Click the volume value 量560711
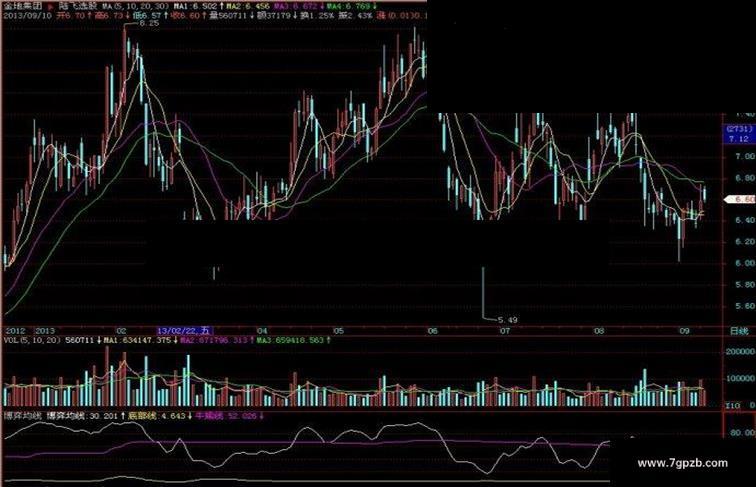The height and width of the screenshot is (487, 756). coord(228,16)
